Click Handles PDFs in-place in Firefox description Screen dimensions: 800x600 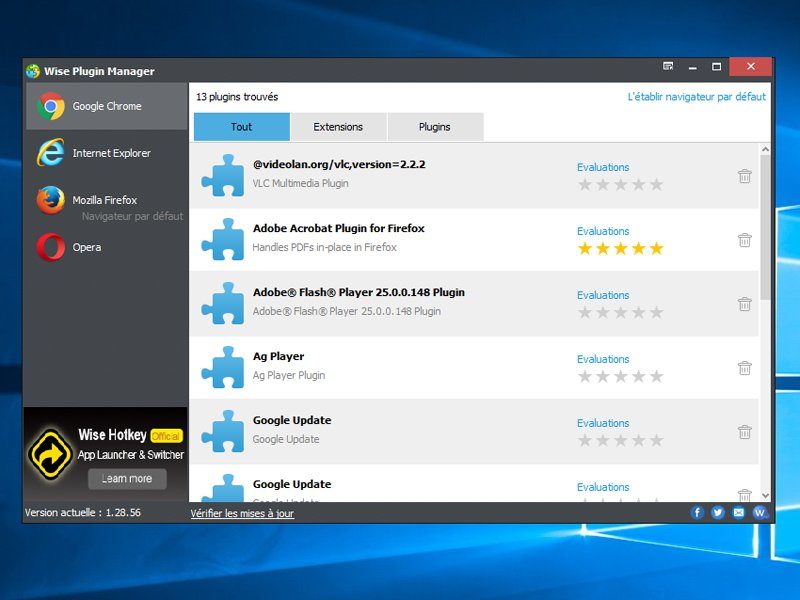(324, 247)
